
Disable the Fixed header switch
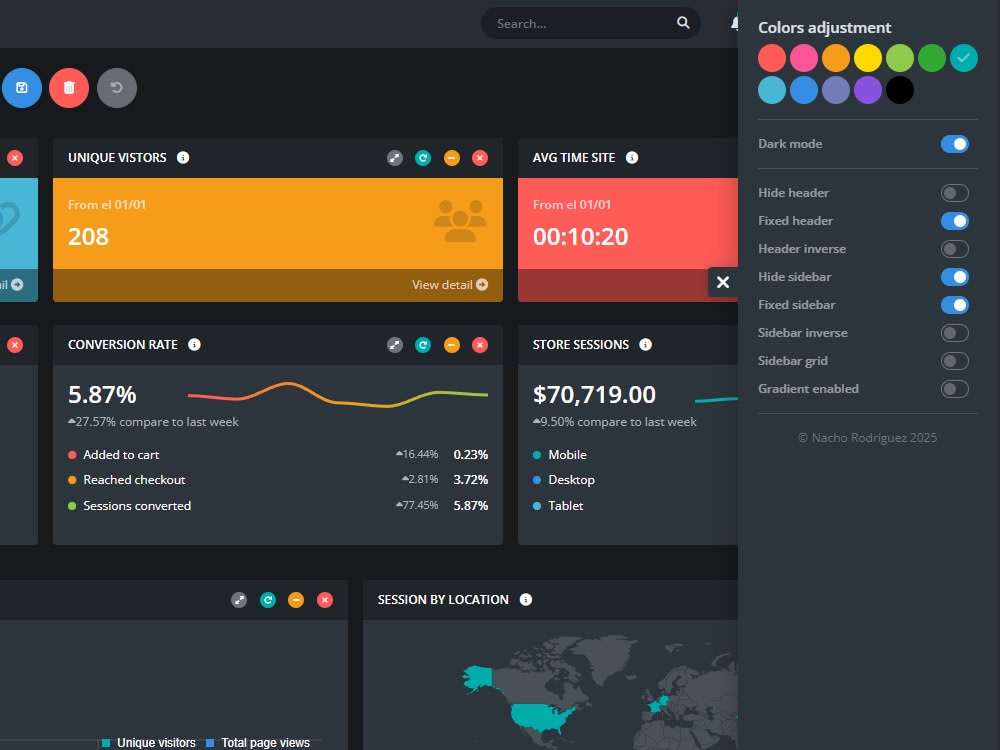tap(955, 221)
